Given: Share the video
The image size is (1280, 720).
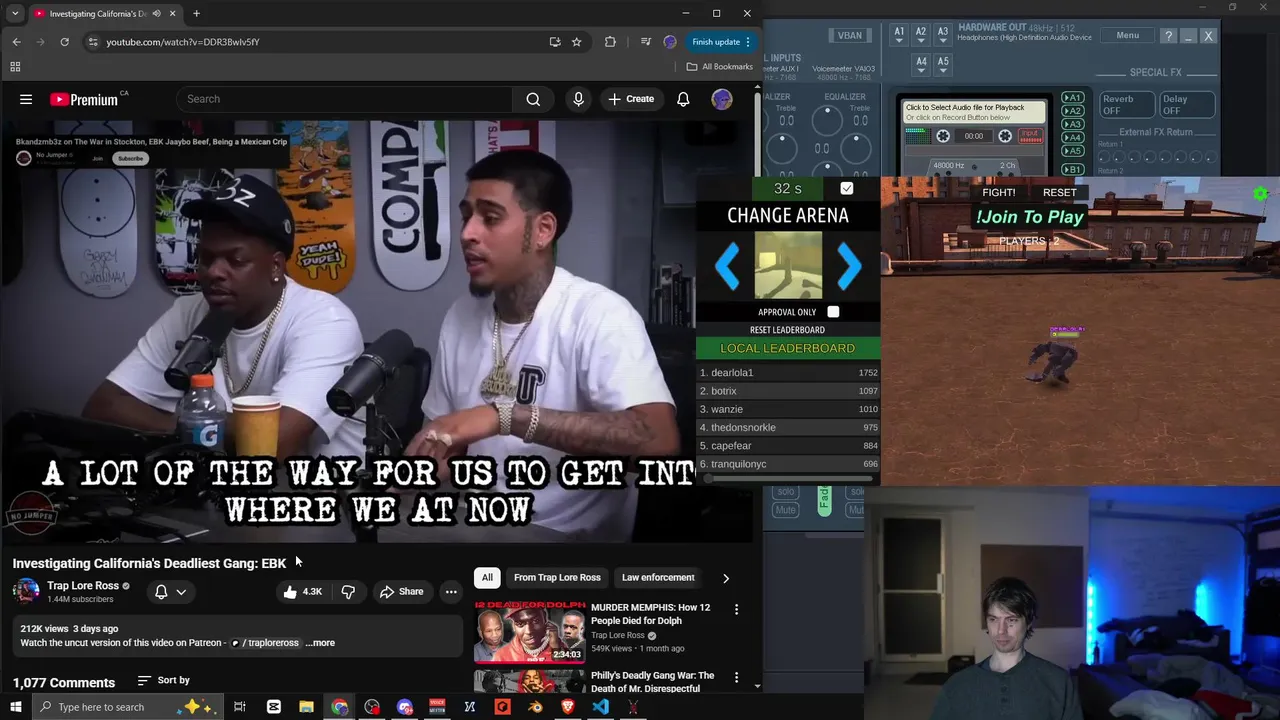Looking at the screenshot, I should 401,591.
